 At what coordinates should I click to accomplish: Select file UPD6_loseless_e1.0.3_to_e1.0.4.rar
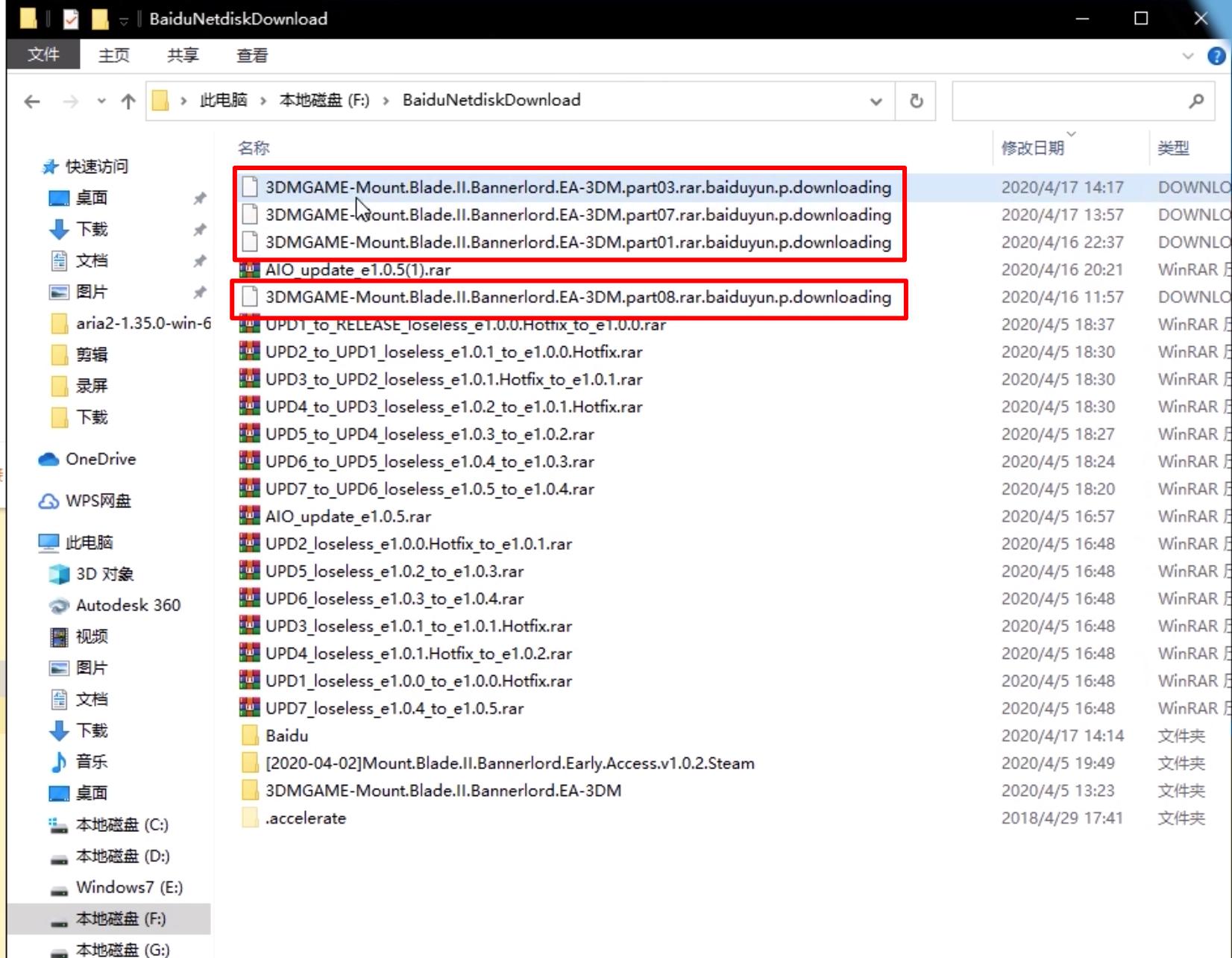coord(395,598)
